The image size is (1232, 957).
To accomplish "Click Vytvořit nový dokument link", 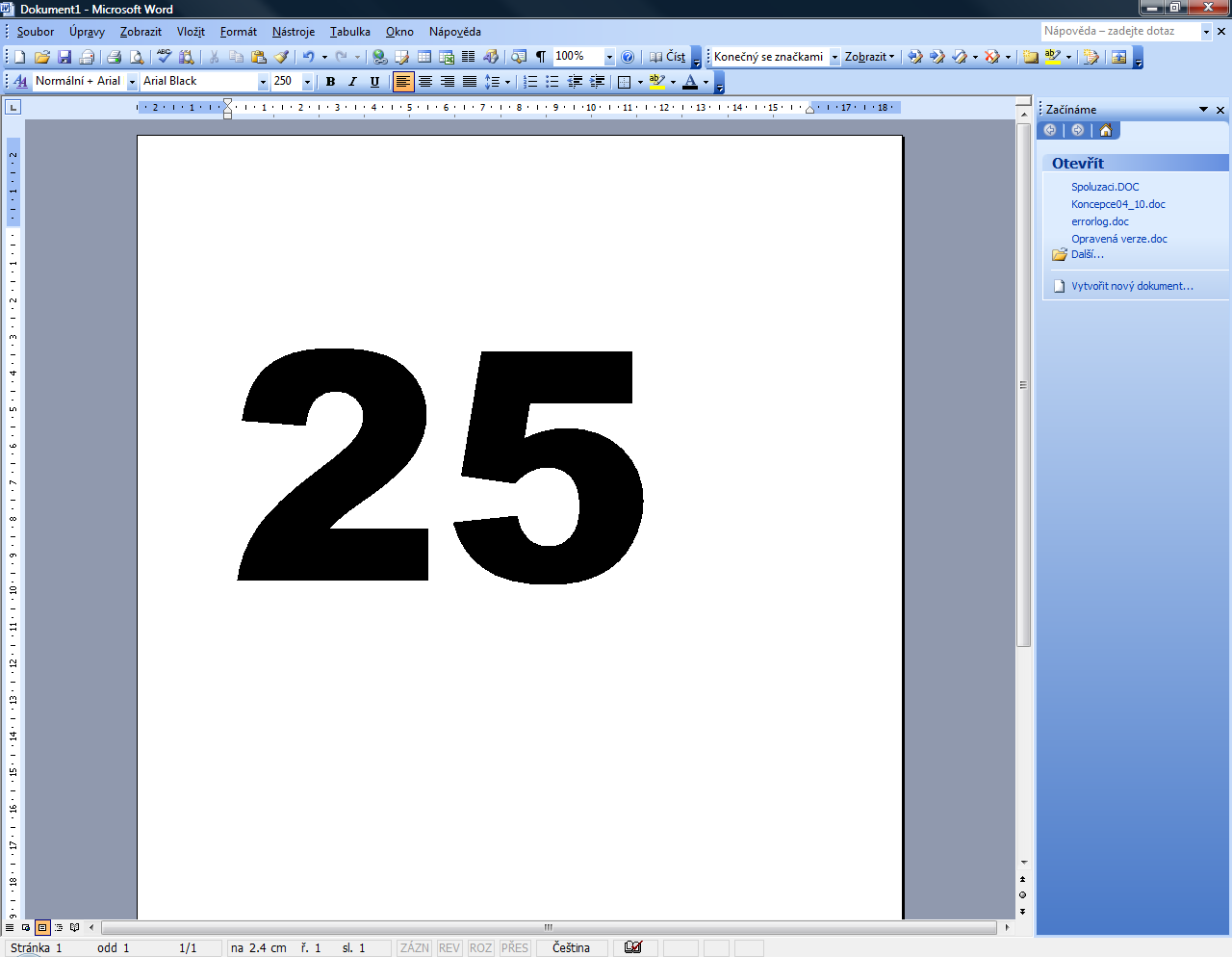I will pyautogui.click(x=1132, y=286).
